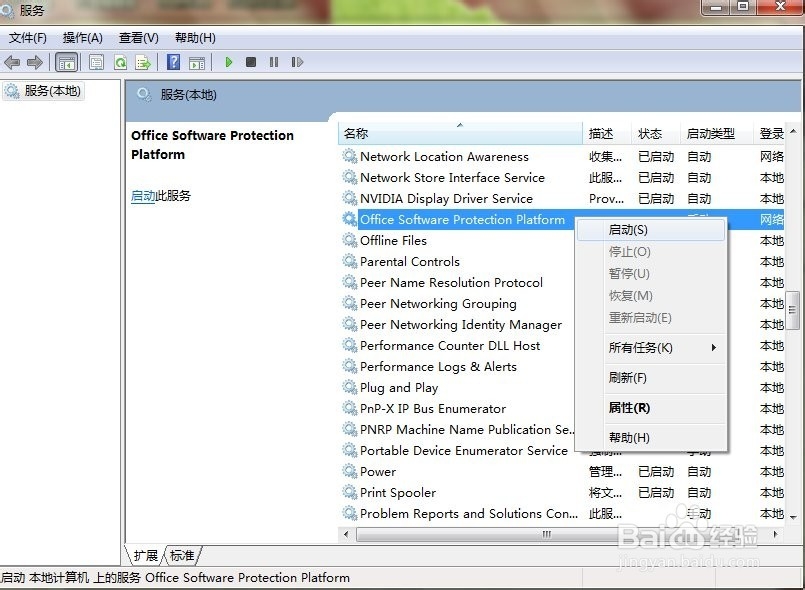805x590 pixels.
Task: Click the horizontal scroll left arrow
Action: pos(346,534)
